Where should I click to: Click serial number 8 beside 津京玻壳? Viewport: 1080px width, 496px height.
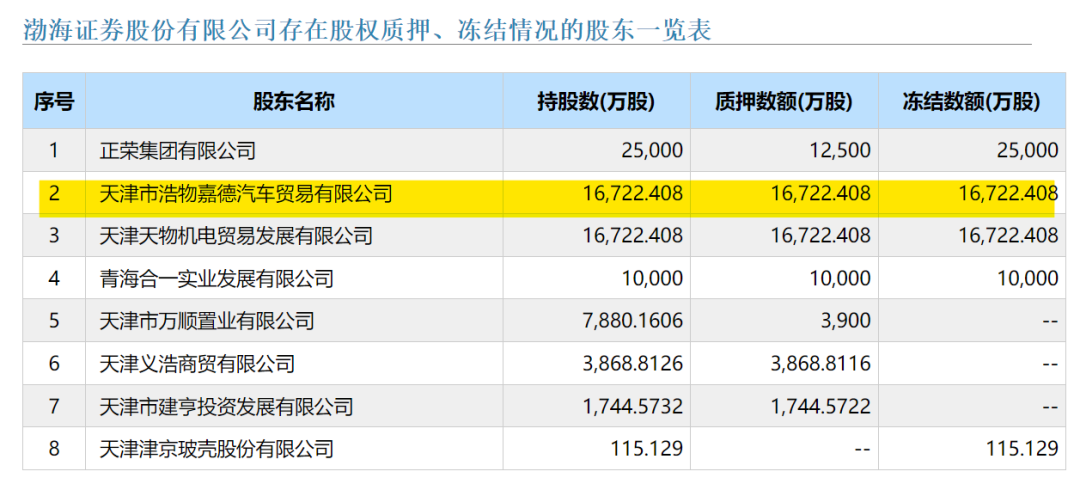tap(54, 449)
